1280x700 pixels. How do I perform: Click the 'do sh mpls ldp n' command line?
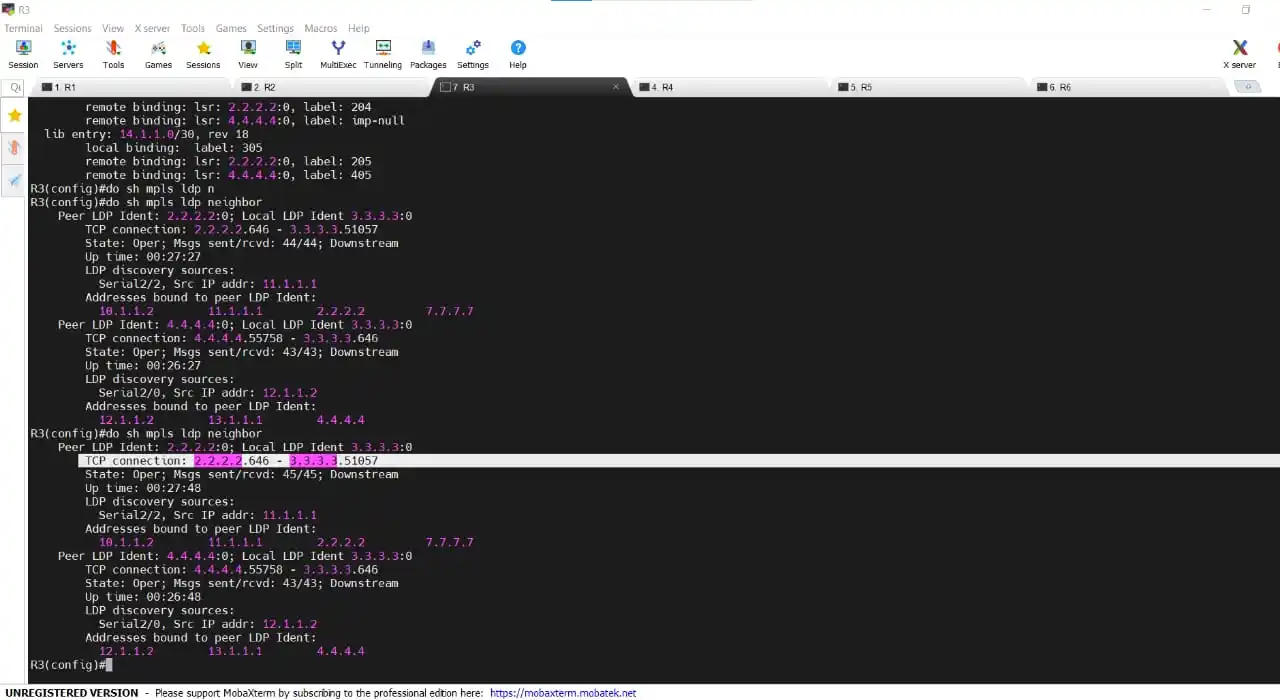coord(122,189)
